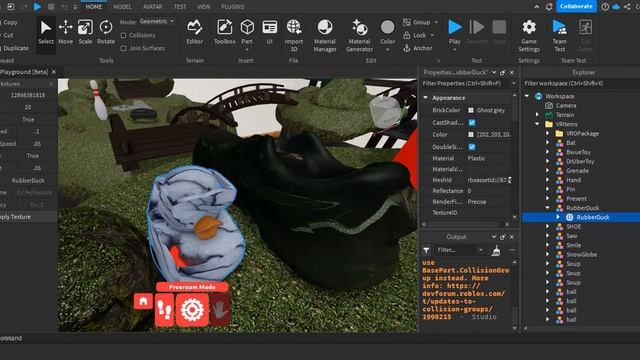Open the Output filter funnel icon

(x=427, y=250)
